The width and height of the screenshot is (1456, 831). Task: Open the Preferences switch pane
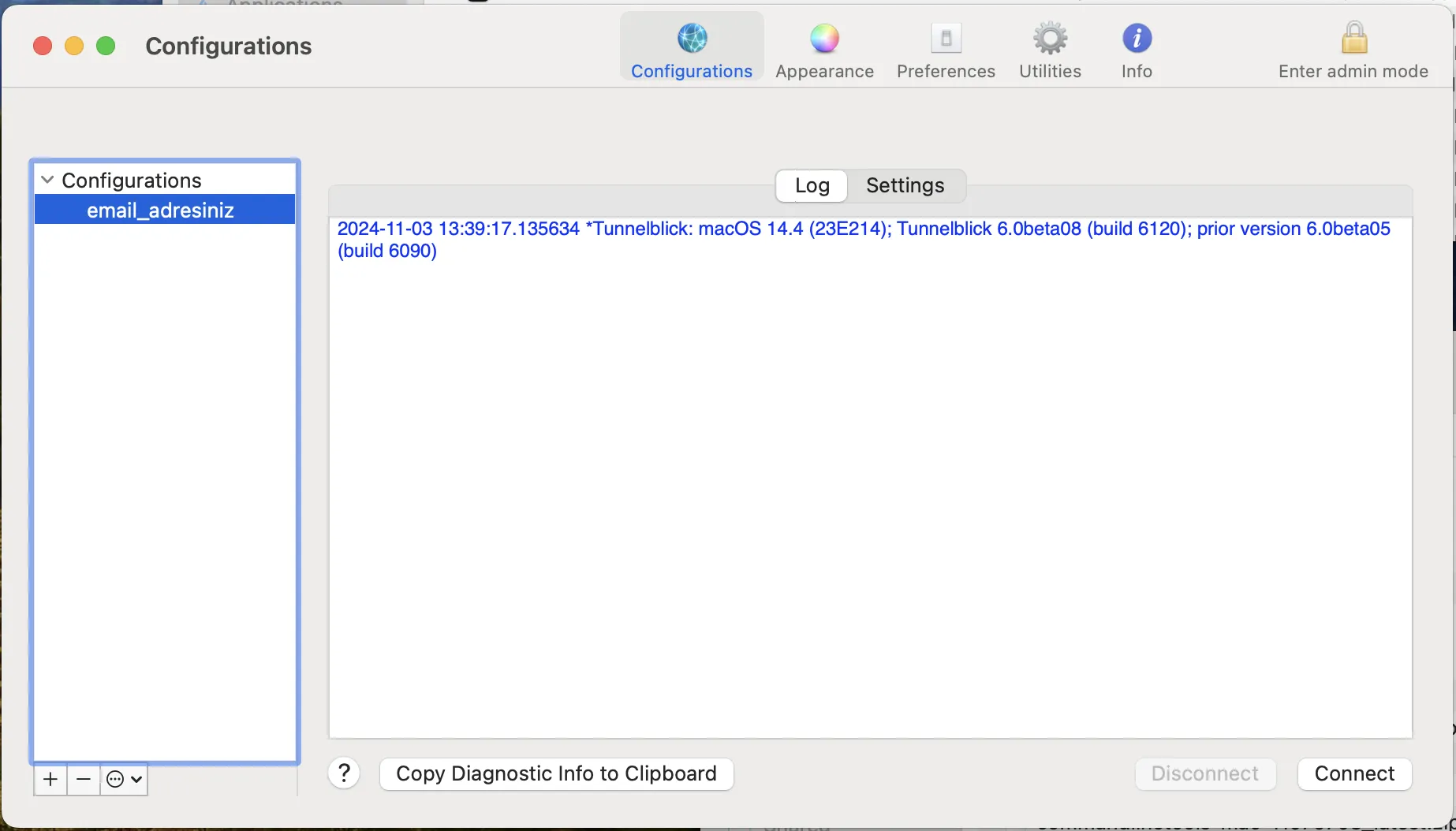tap(946, 50)
